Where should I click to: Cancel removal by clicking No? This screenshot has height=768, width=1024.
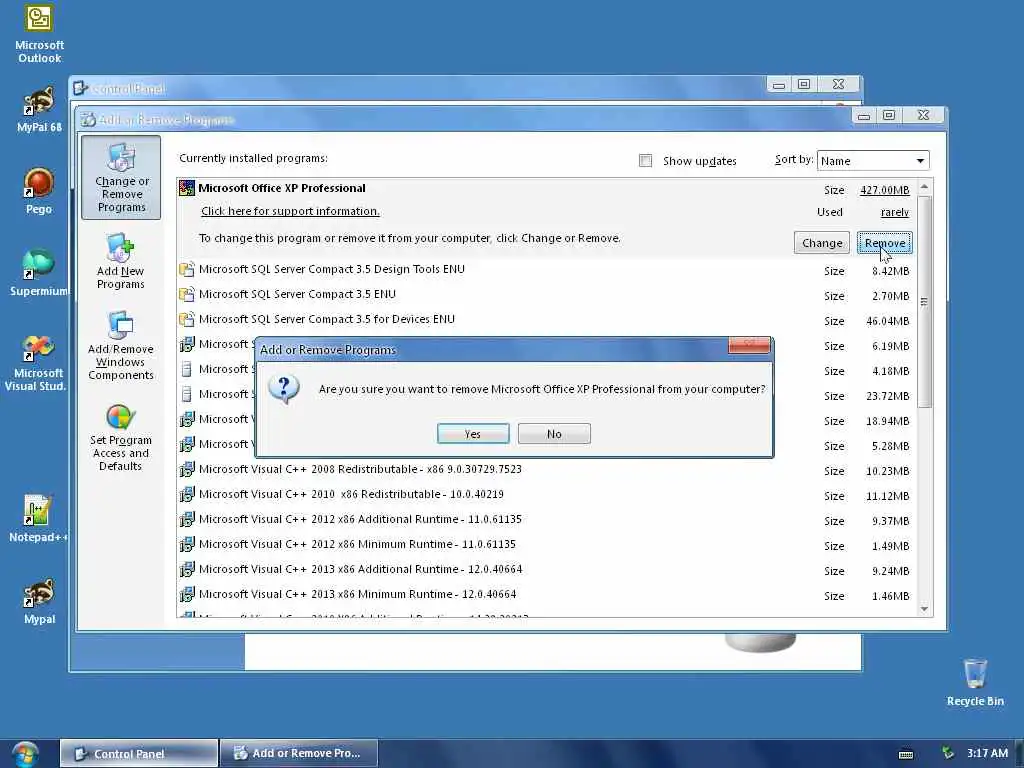[x=554, y=434]
